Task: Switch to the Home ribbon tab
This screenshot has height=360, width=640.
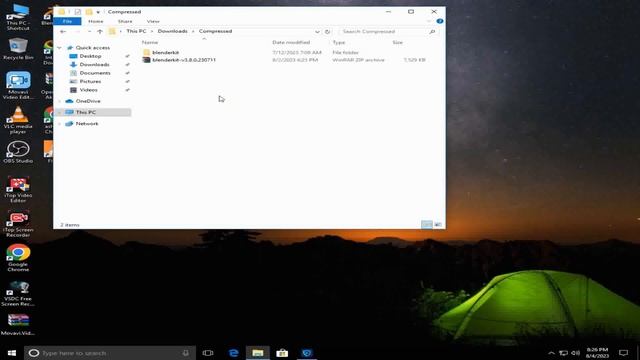Action: point(96,21)
